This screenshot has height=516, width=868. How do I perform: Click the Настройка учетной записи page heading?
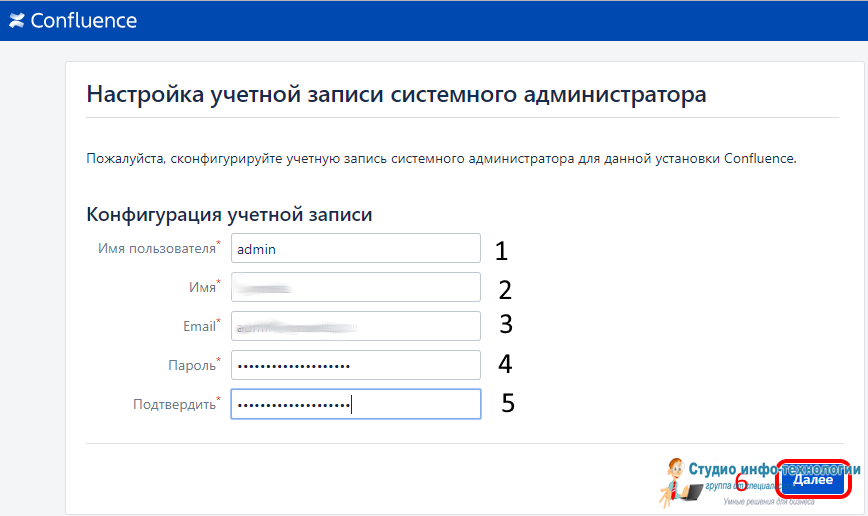coord(396,95)
